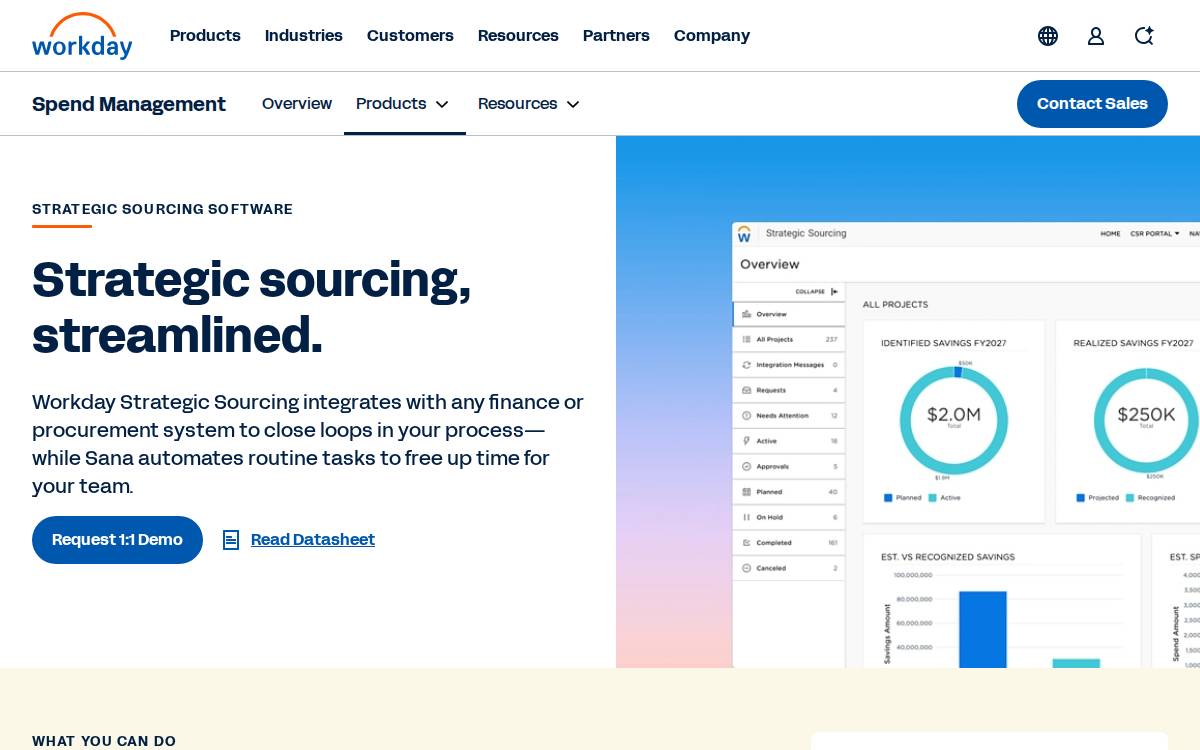Image resolution: width=1200 pixels, height=750 pixels.
Task: Click the Recognized legend teal swatch
Action: (1130, 498)
